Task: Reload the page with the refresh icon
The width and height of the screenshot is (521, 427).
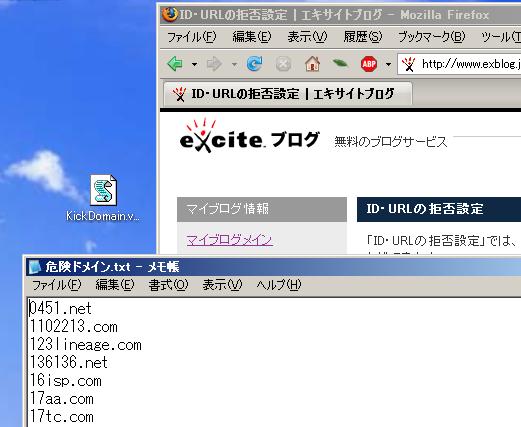Action: 255,63
